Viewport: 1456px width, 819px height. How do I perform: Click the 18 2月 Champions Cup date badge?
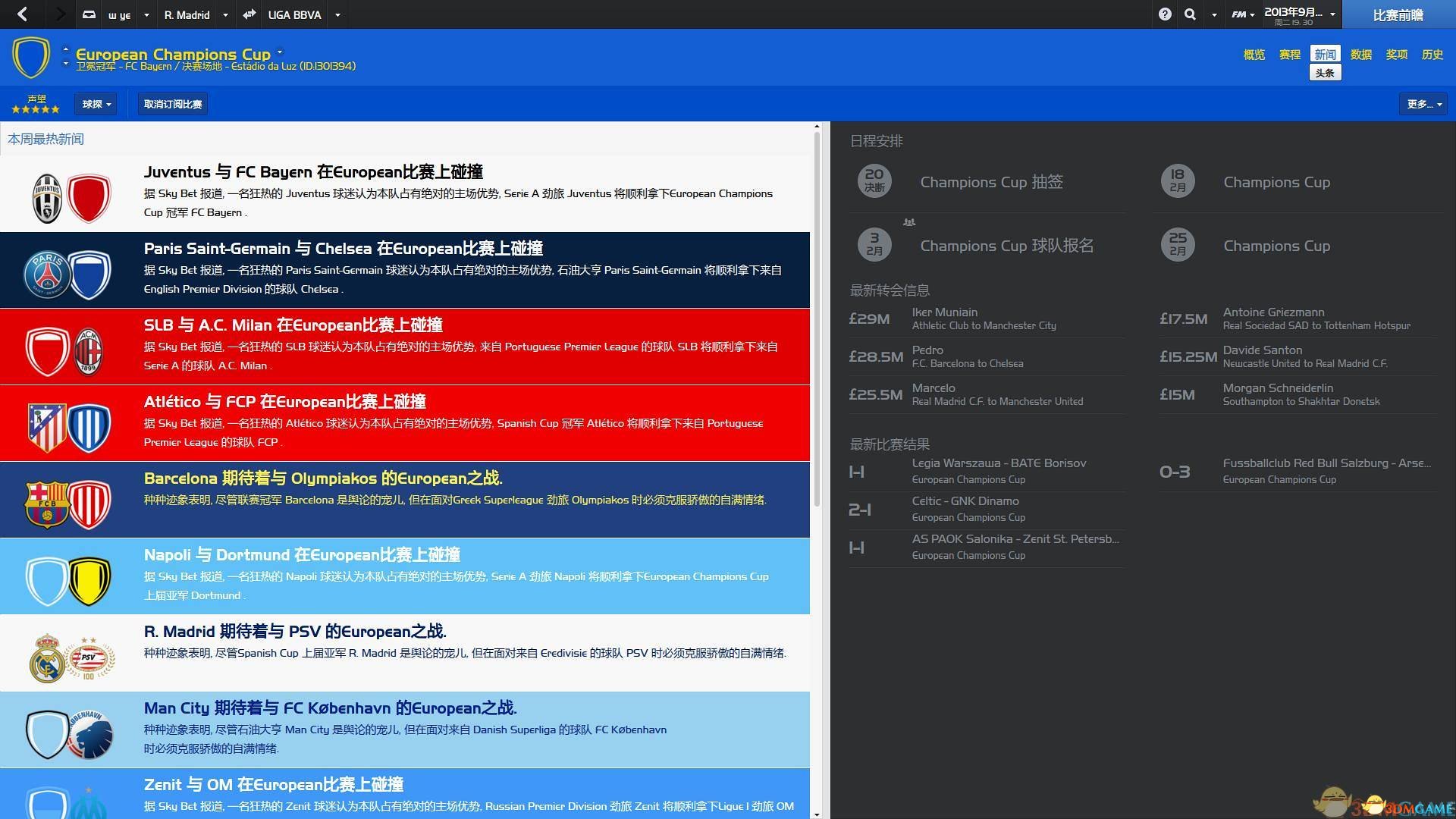click(1178, 181)
